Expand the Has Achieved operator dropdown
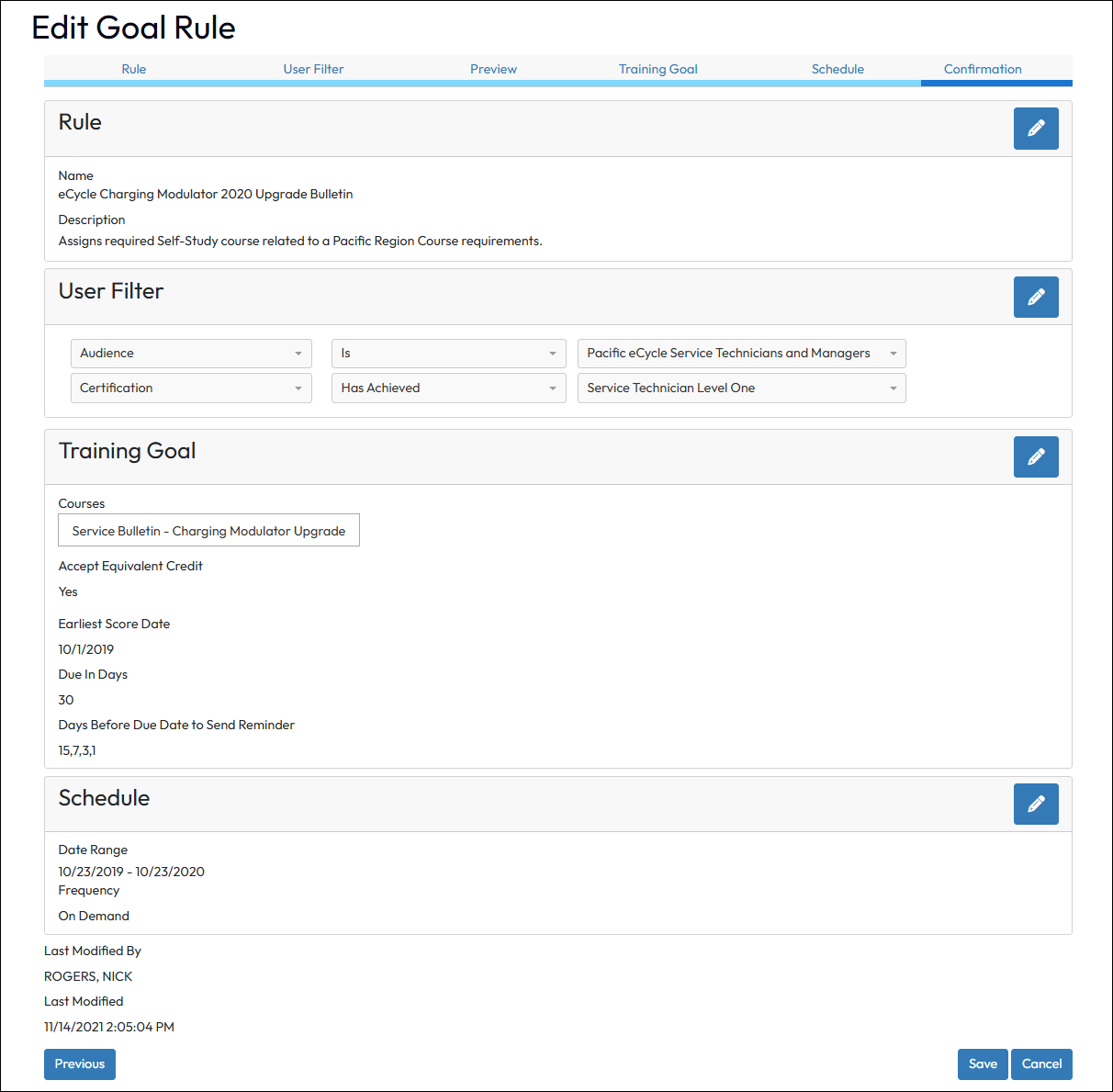Viewport: 1113px width, 1092px height. point(448,388)
